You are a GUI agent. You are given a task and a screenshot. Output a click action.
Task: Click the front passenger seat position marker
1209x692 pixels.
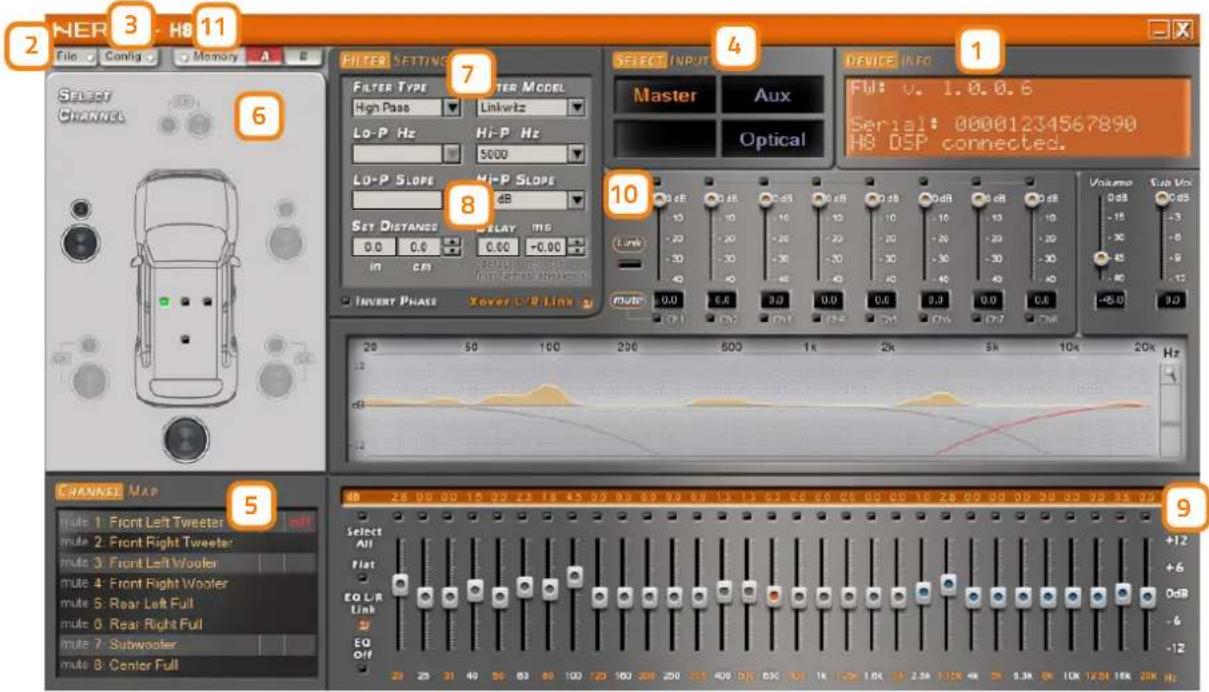click(x=207, y=300)
